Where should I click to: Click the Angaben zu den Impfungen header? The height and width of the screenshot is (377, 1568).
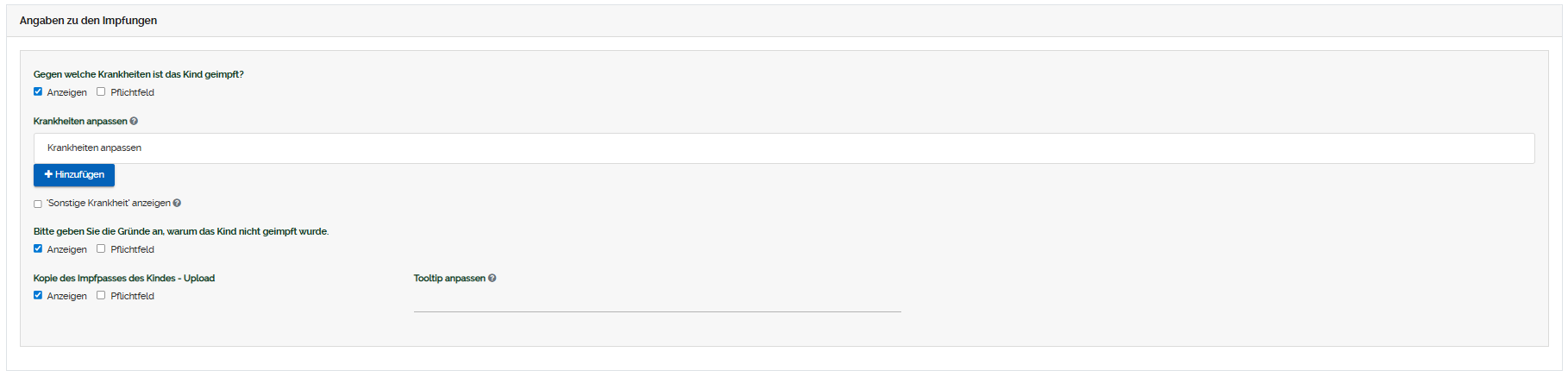(x=88, y=21)
